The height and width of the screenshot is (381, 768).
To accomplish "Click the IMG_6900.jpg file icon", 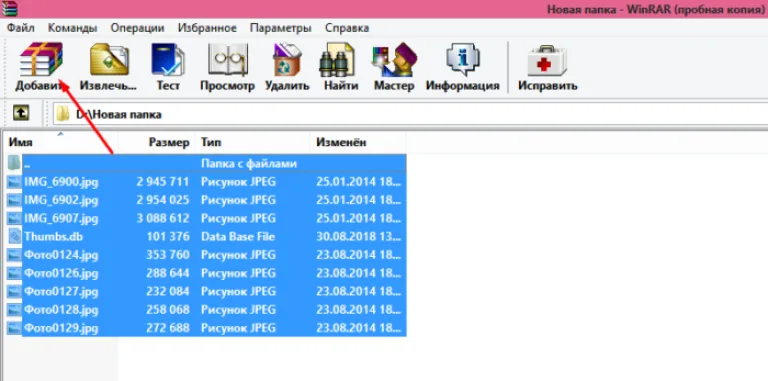I will [14, 182].
